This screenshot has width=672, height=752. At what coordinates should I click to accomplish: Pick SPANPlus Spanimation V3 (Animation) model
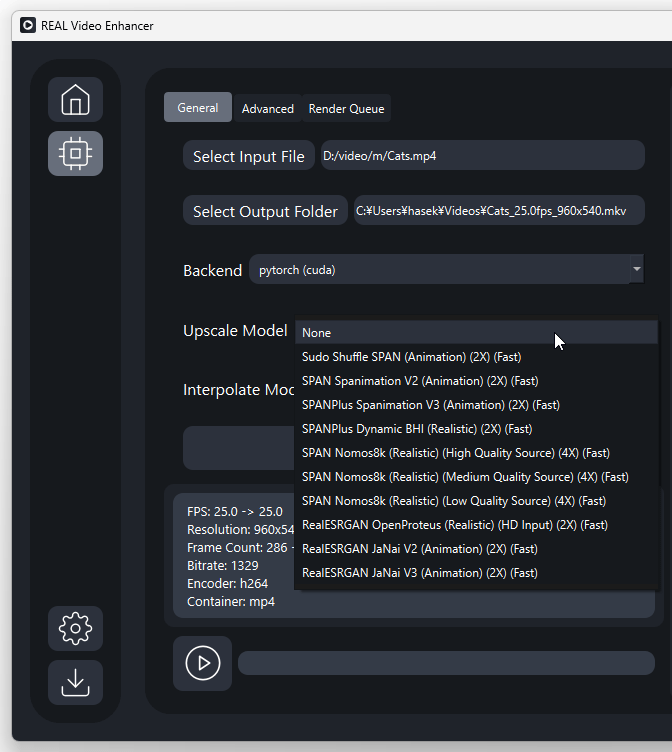(x=476, y=405)
